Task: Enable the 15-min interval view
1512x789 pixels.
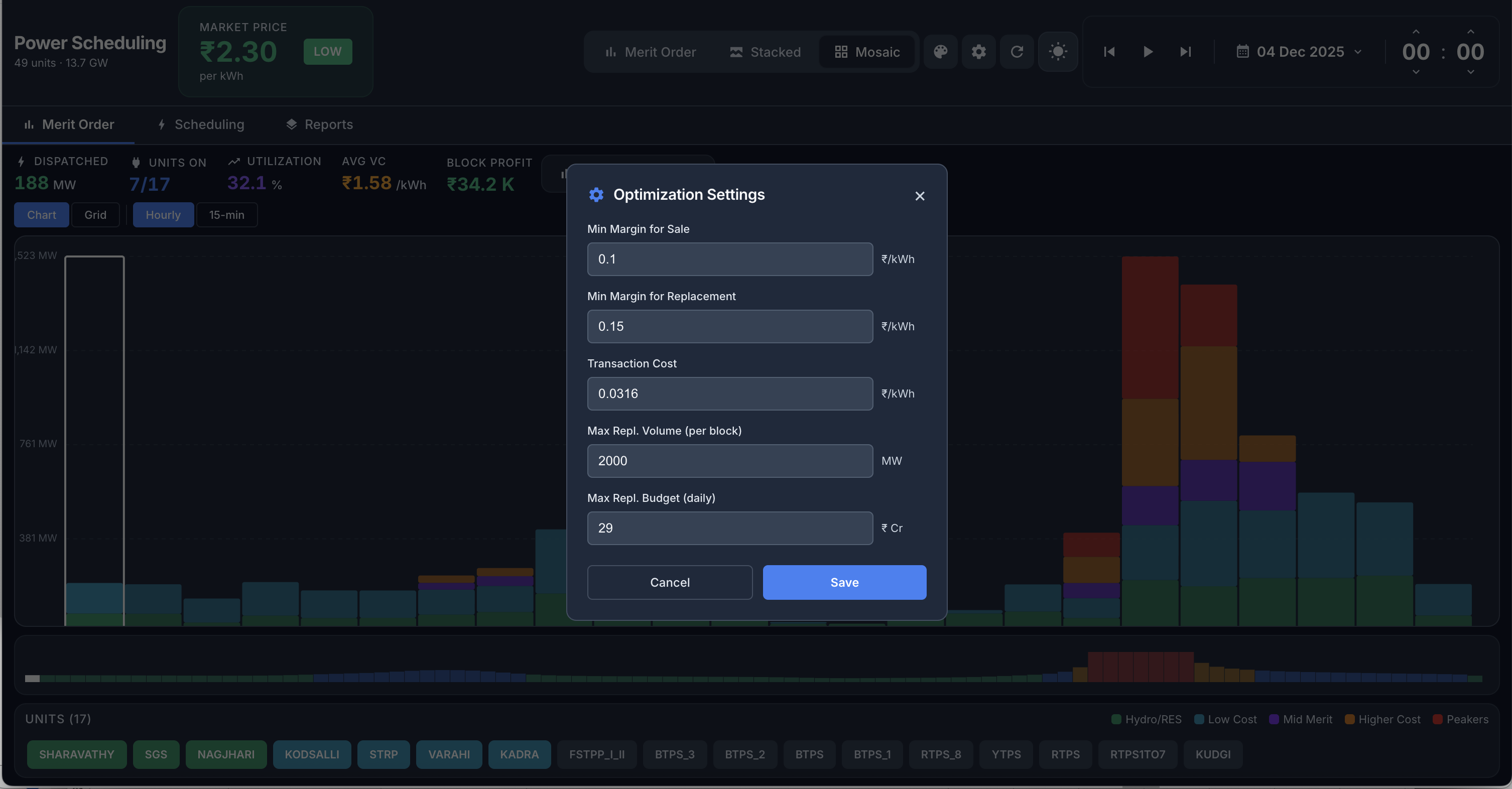Action: (x=226, y=215)
